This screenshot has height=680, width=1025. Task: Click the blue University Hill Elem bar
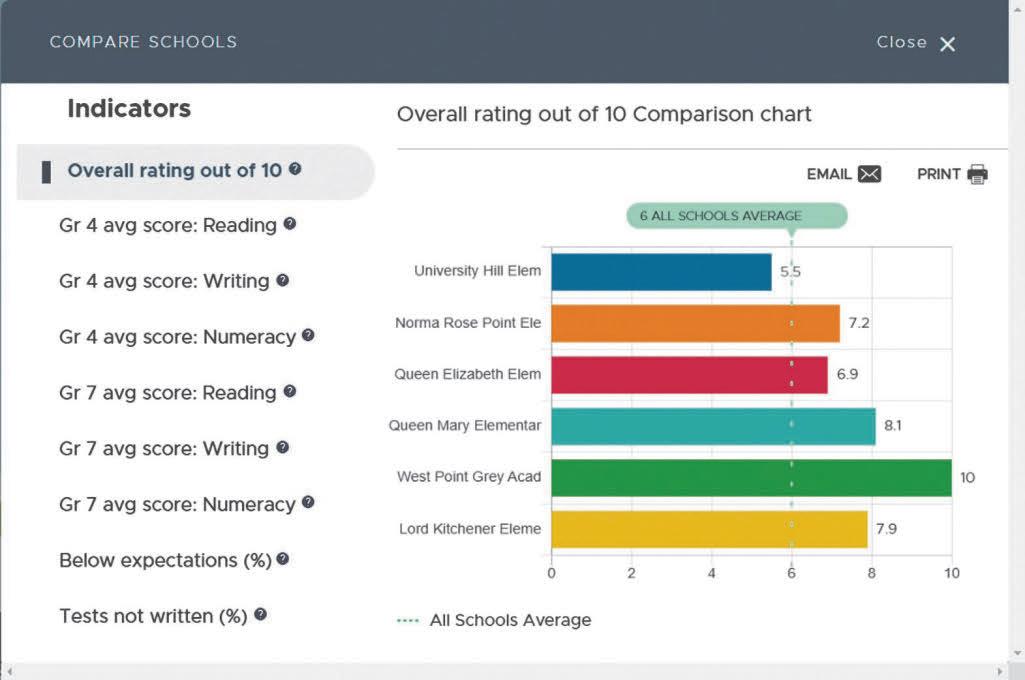pos(661,272)
